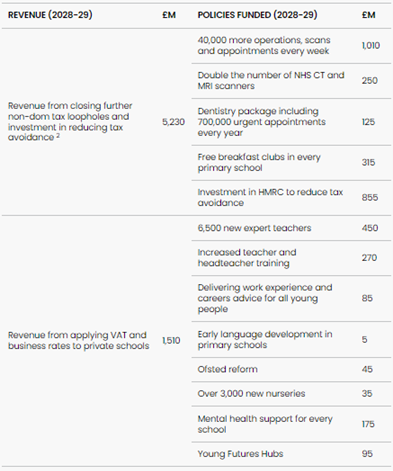Select the 40,000 more operations row

(291, 46)
